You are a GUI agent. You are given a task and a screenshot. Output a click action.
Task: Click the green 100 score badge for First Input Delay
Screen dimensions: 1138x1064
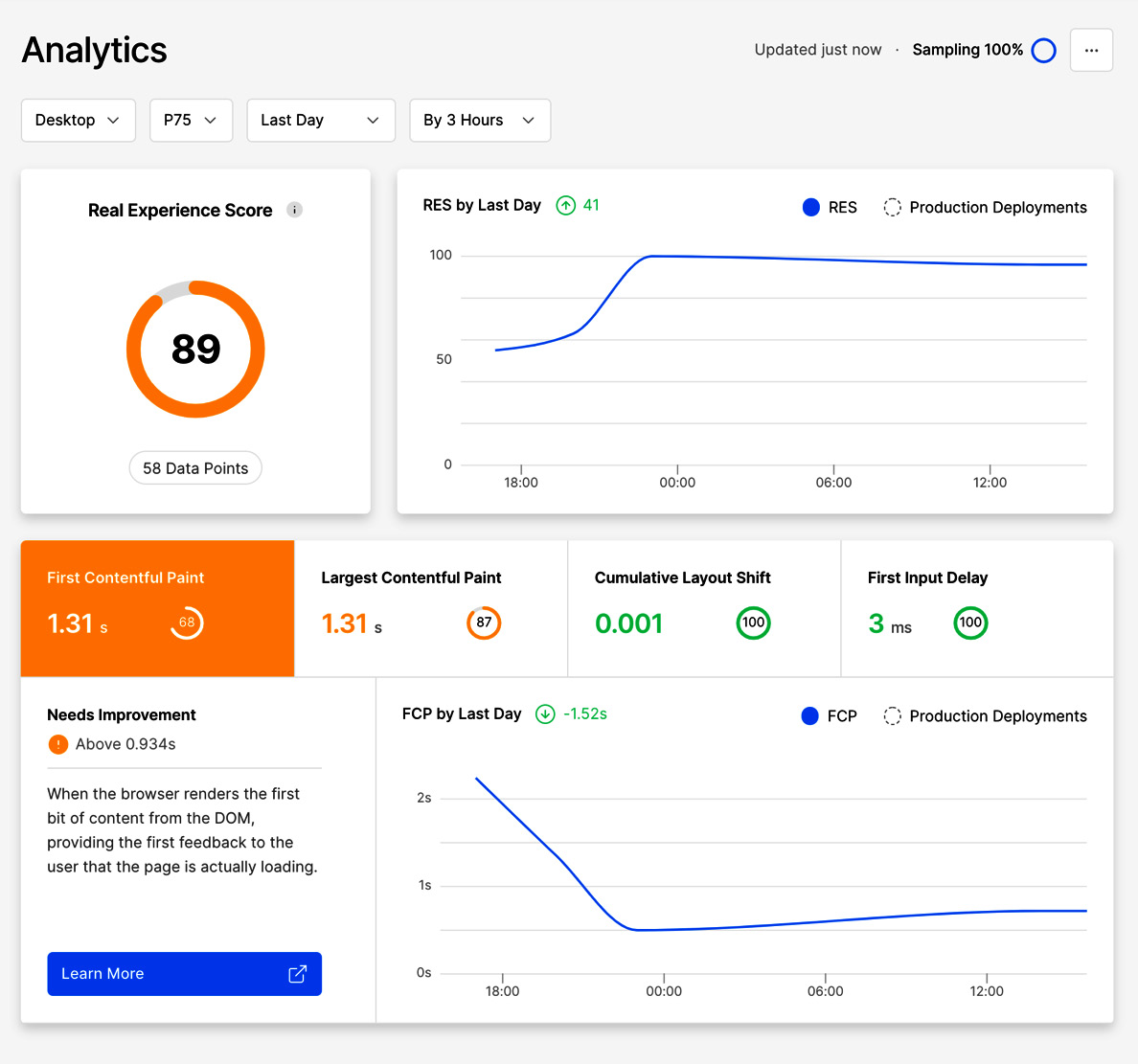[969, 623]
